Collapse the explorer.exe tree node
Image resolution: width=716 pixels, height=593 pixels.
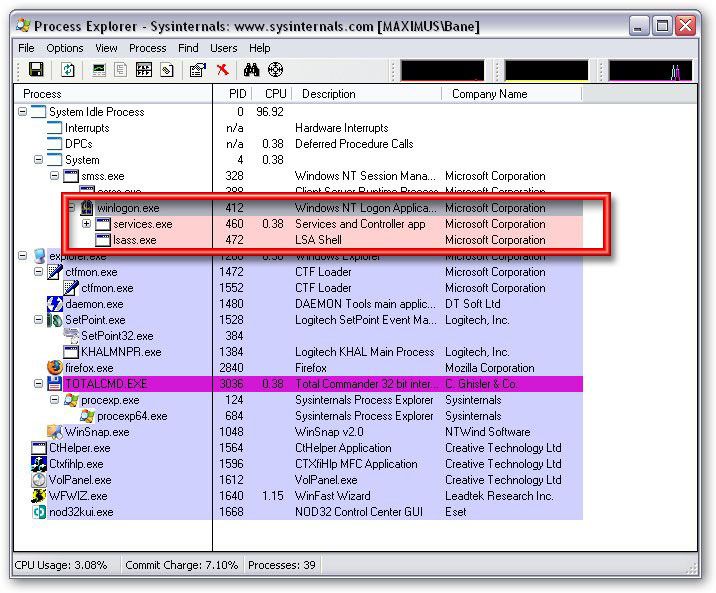22,256
